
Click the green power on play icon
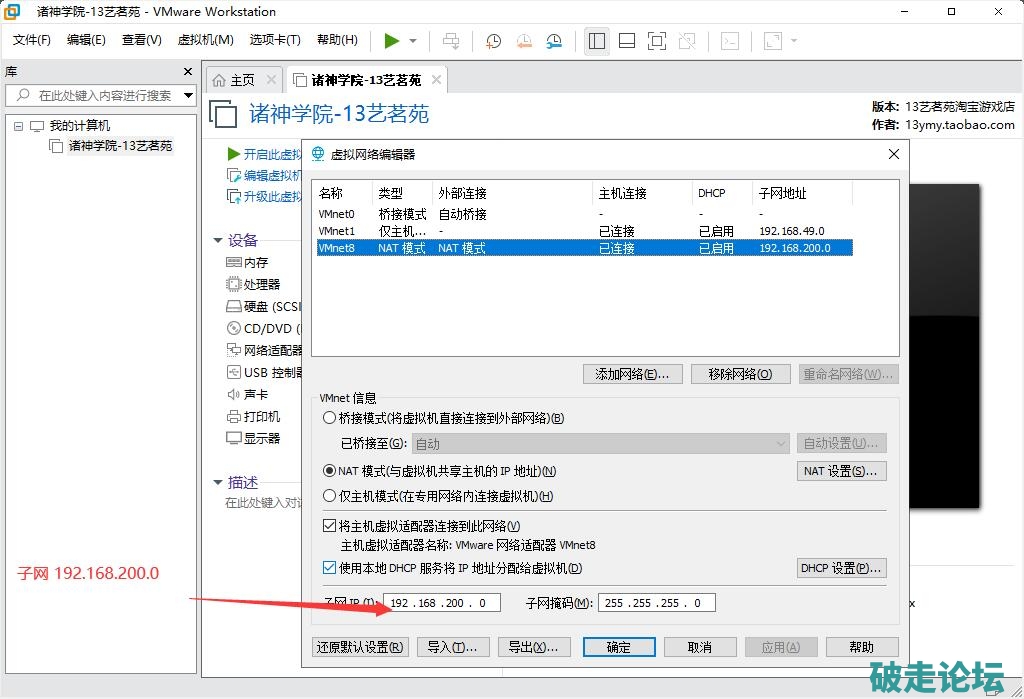(391, 41)
